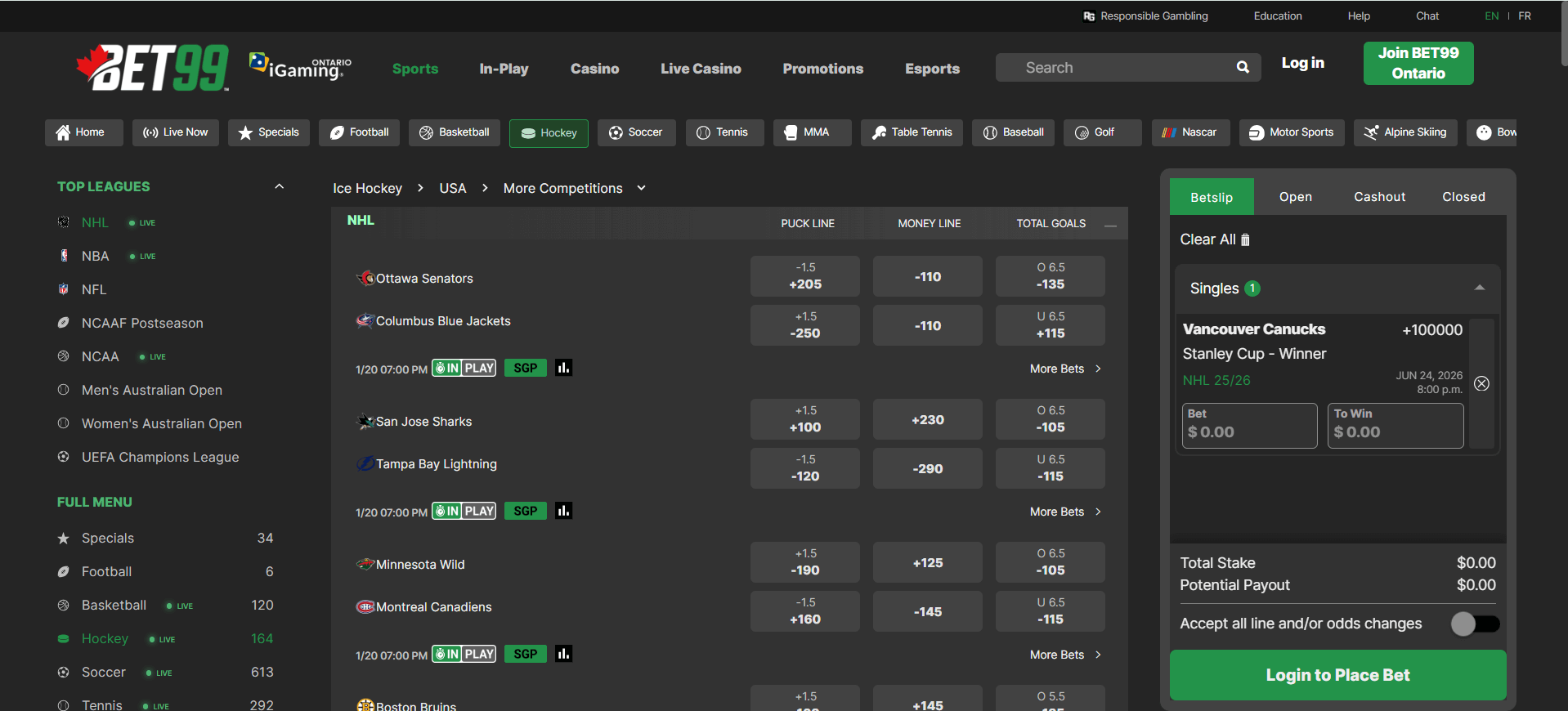1568x711 pixels.
Task: Click Login to Place Bet
Action: [x=1337, y=675]
